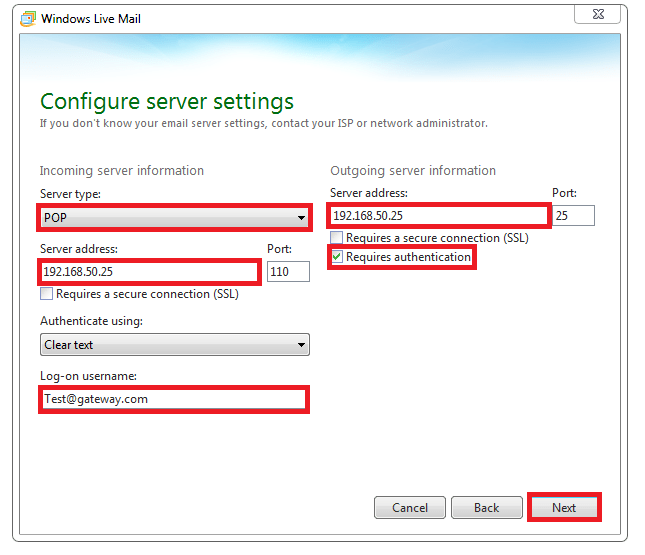Click the Back button
The height and width of the screenshot is (555, 645).
pos(487,507)
